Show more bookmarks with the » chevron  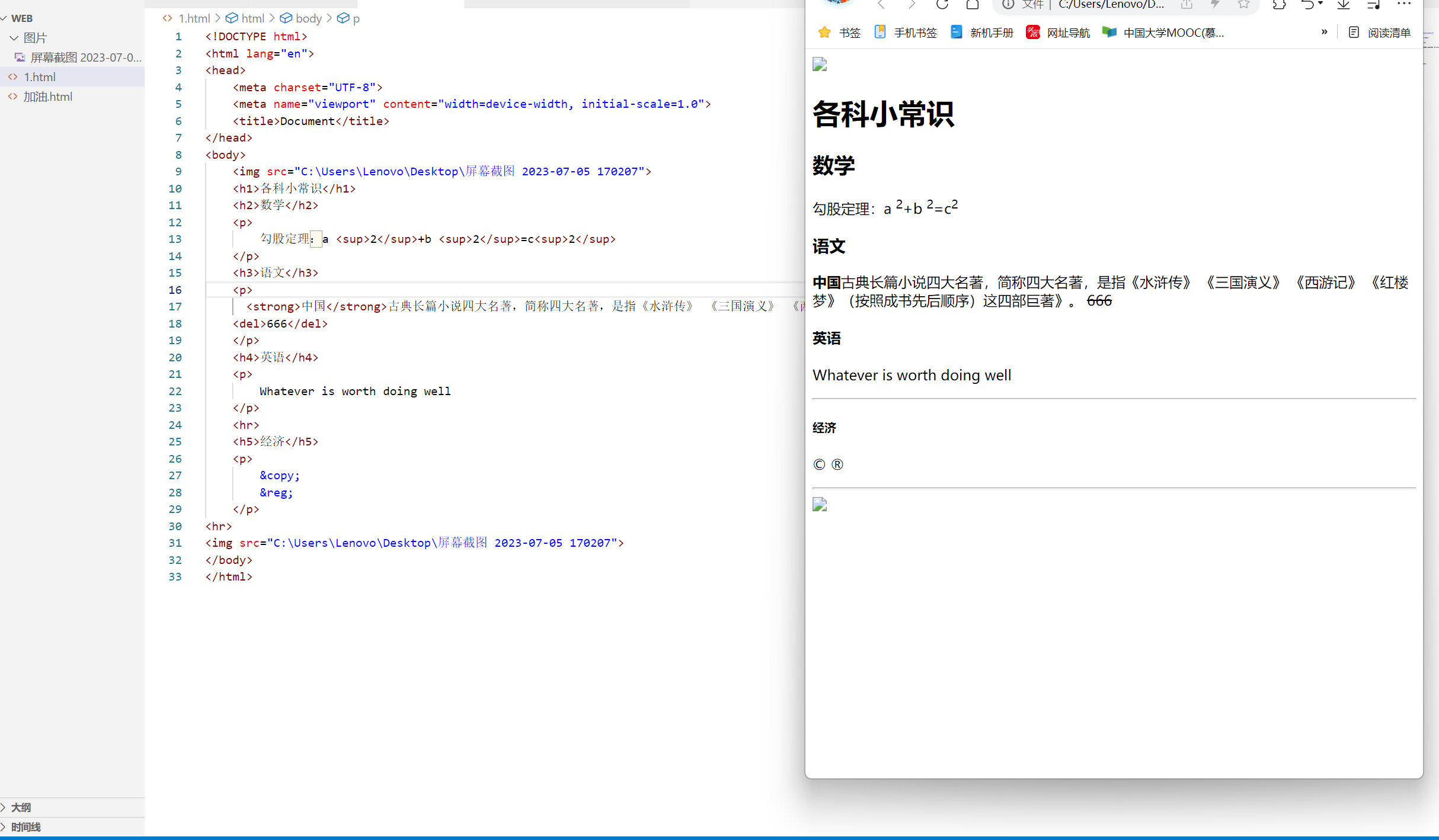coord(1324,32)
